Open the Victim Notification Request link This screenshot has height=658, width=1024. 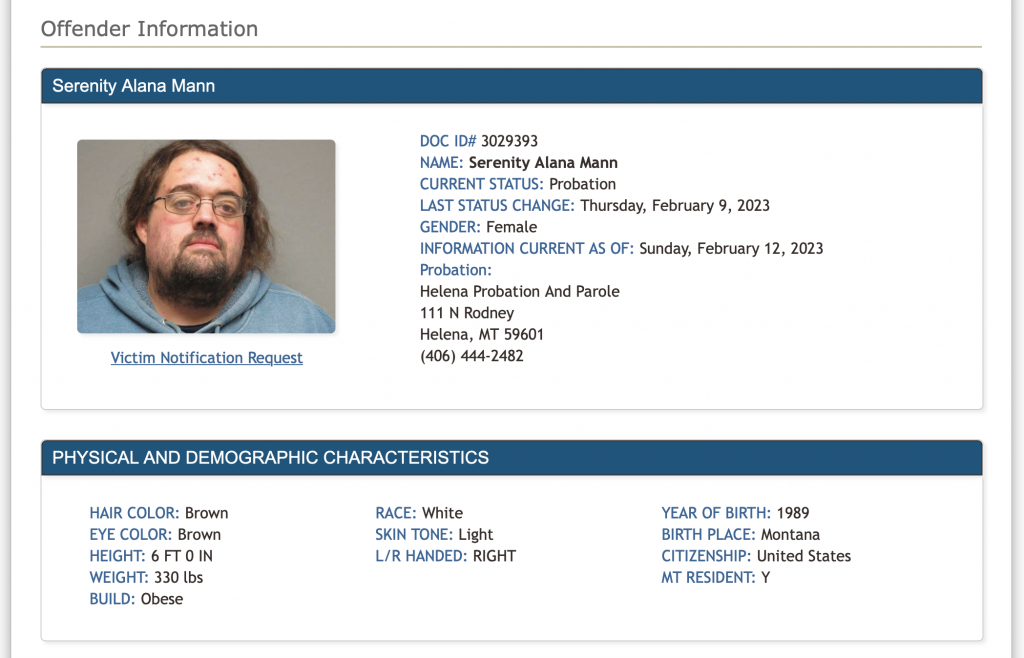click(206, 358)
